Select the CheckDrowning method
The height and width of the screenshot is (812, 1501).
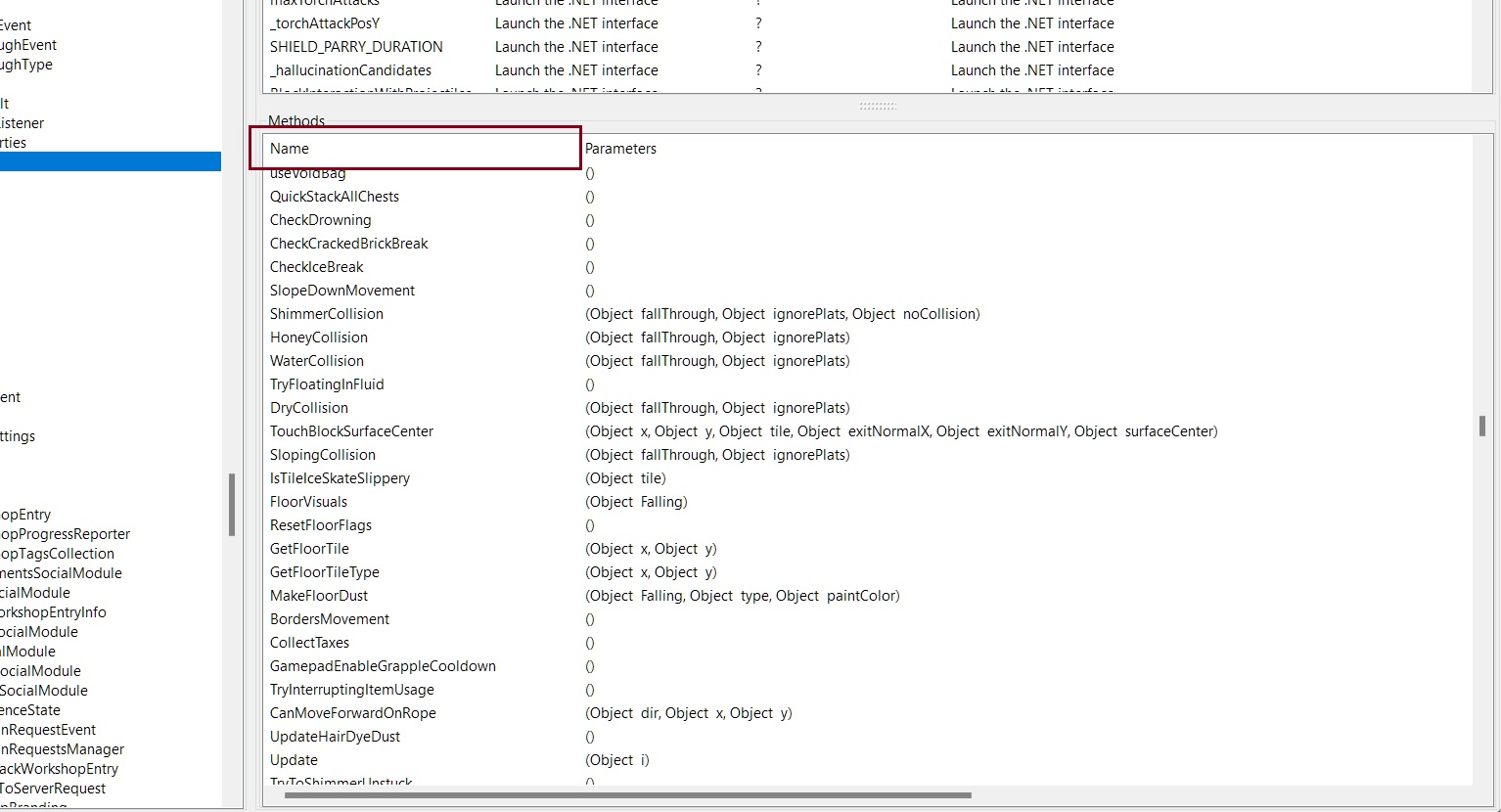pos(320,220)
